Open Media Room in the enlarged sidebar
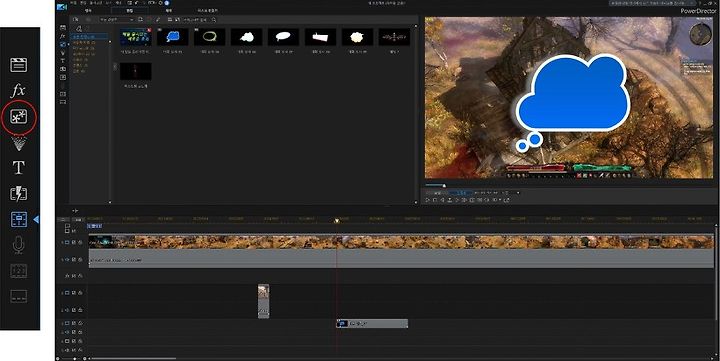Viewport: 720px width, 361px height. tap(19, 65)
